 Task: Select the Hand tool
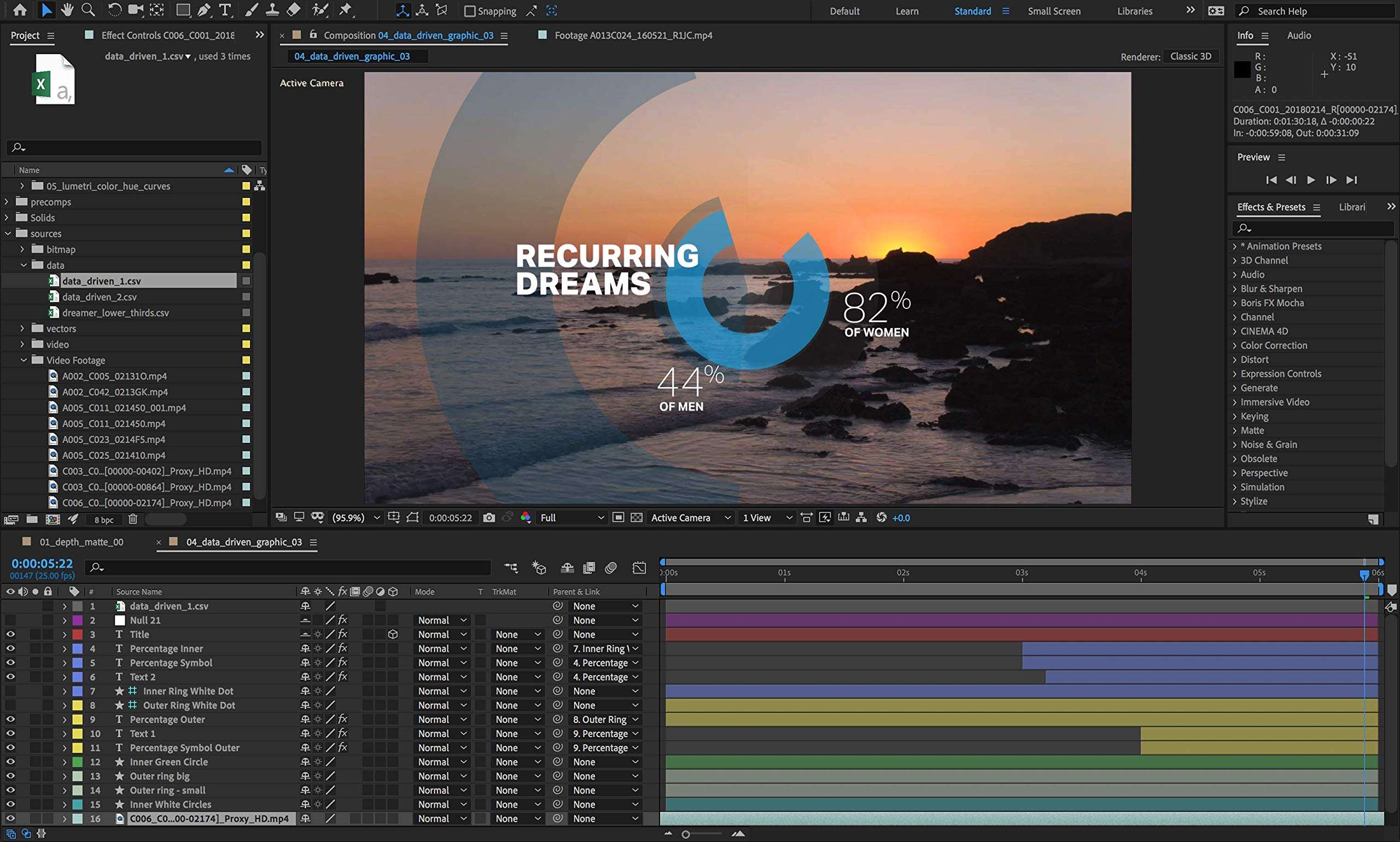[x=67, y=10]
